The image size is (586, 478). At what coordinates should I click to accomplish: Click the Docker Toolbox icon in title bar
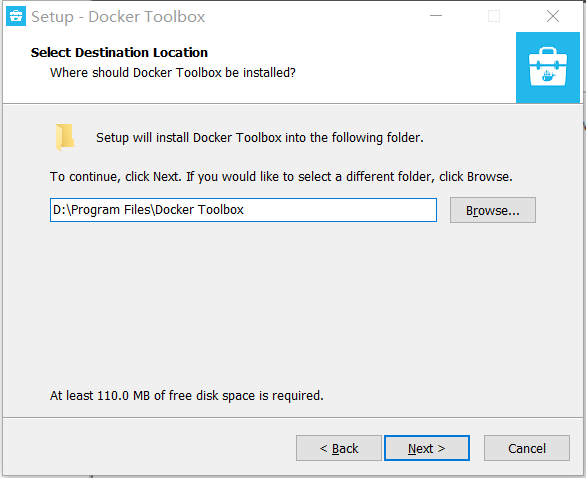[x=16, y=16]
